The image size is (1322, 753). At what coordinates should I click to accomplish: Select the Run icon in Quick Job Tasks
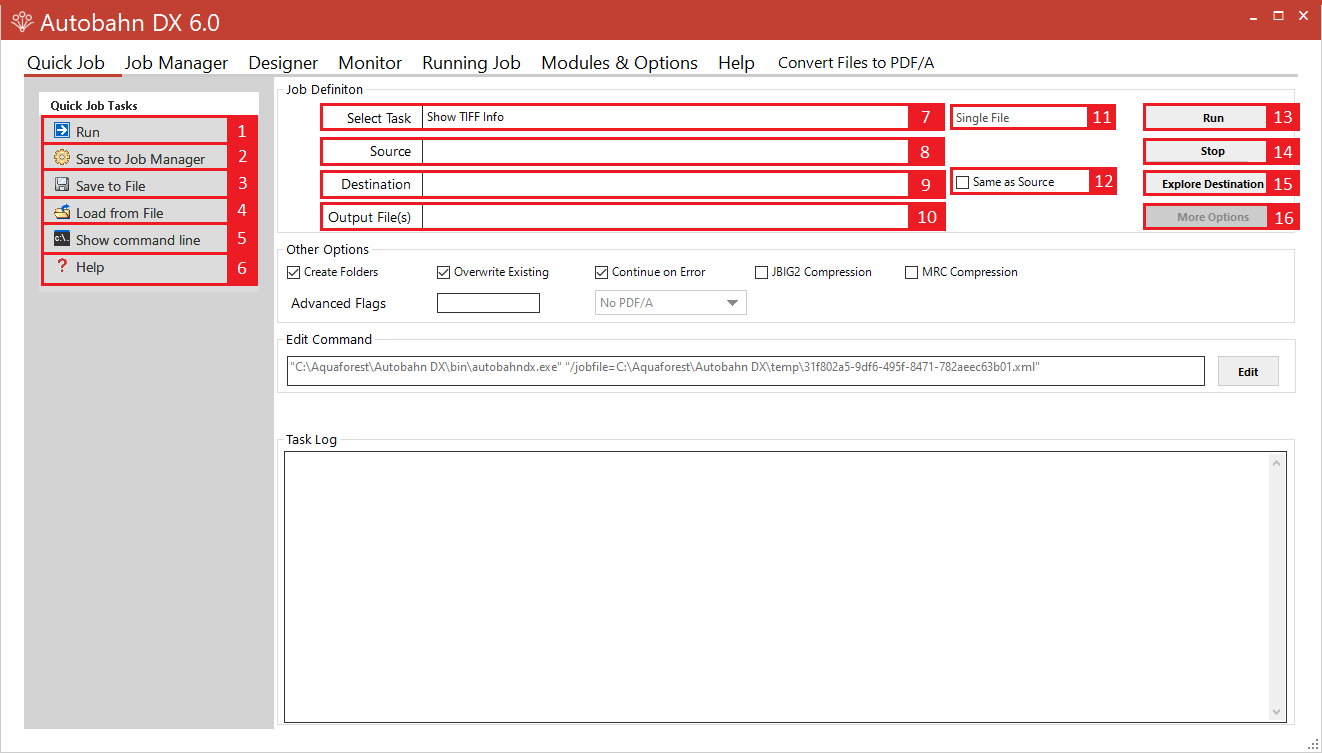click(62, 131)
